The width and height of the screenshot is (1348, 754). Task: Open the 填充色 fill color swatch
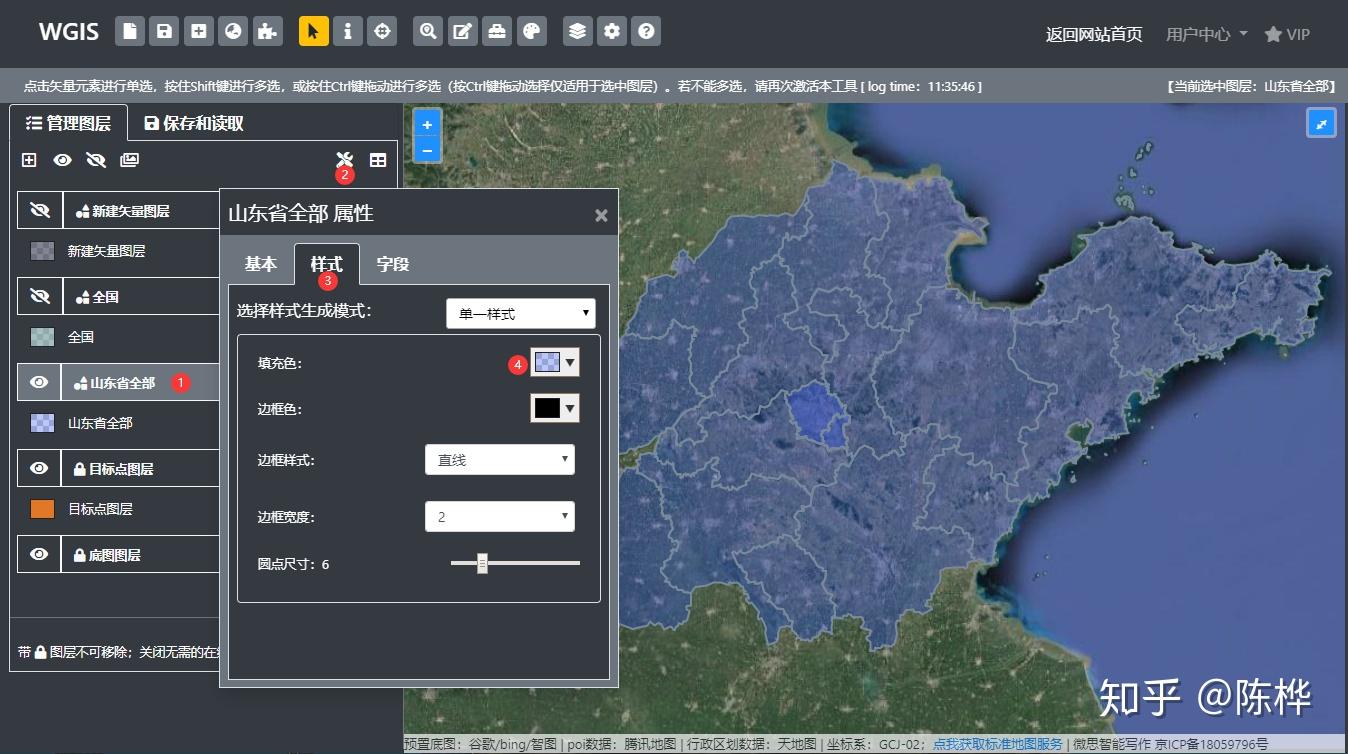tap(554, 363)
